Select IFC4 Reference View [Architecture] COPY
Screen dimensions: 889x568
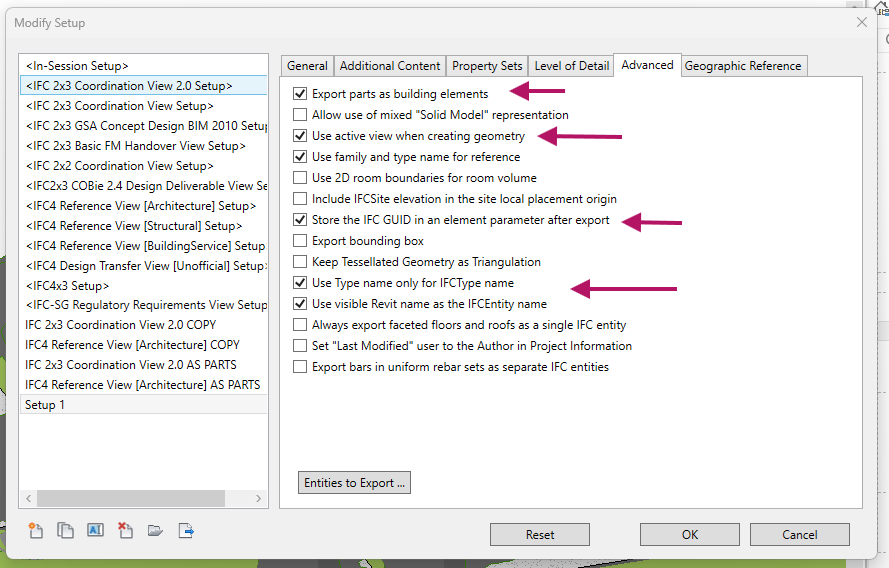coord(143,345)
